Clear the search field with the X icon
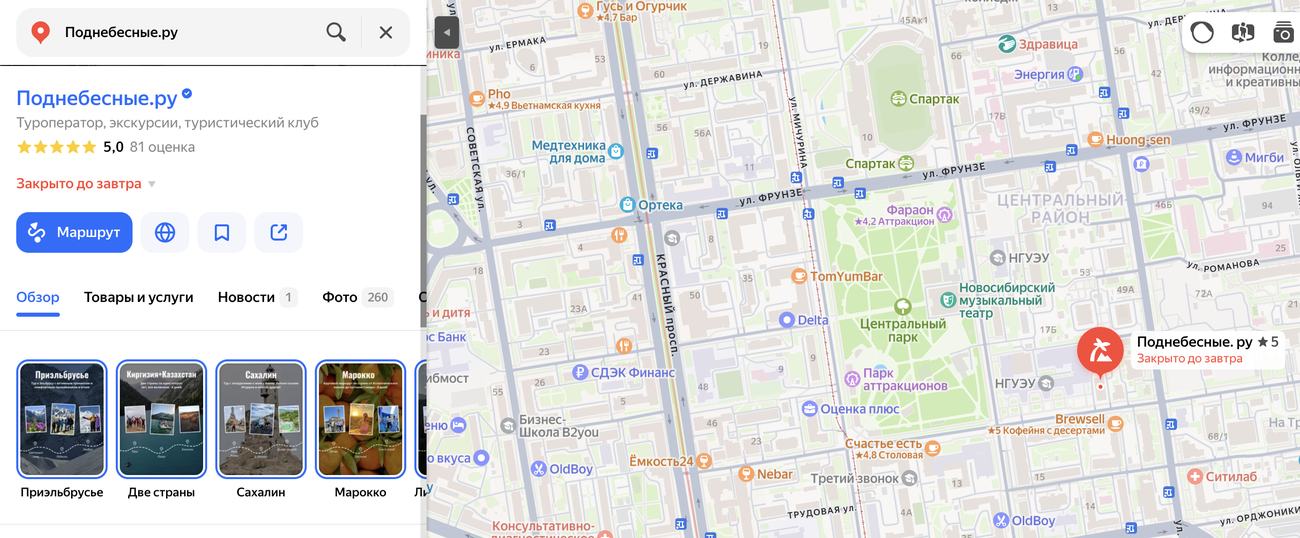1300x538 pixels. pos(386,32)
